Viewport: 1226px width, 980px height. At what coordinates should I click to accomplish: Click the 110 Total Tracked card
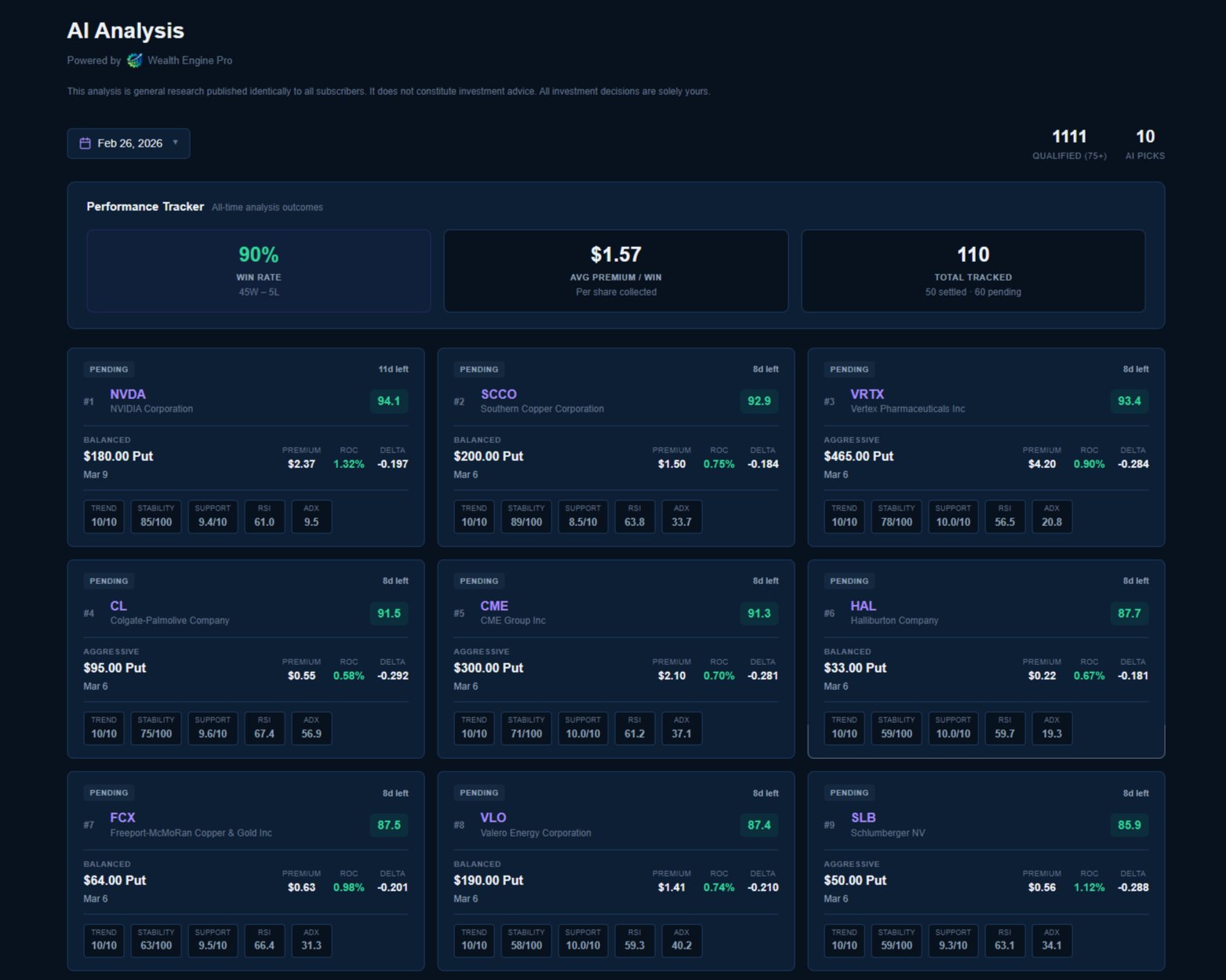click(x=973, y=270)
